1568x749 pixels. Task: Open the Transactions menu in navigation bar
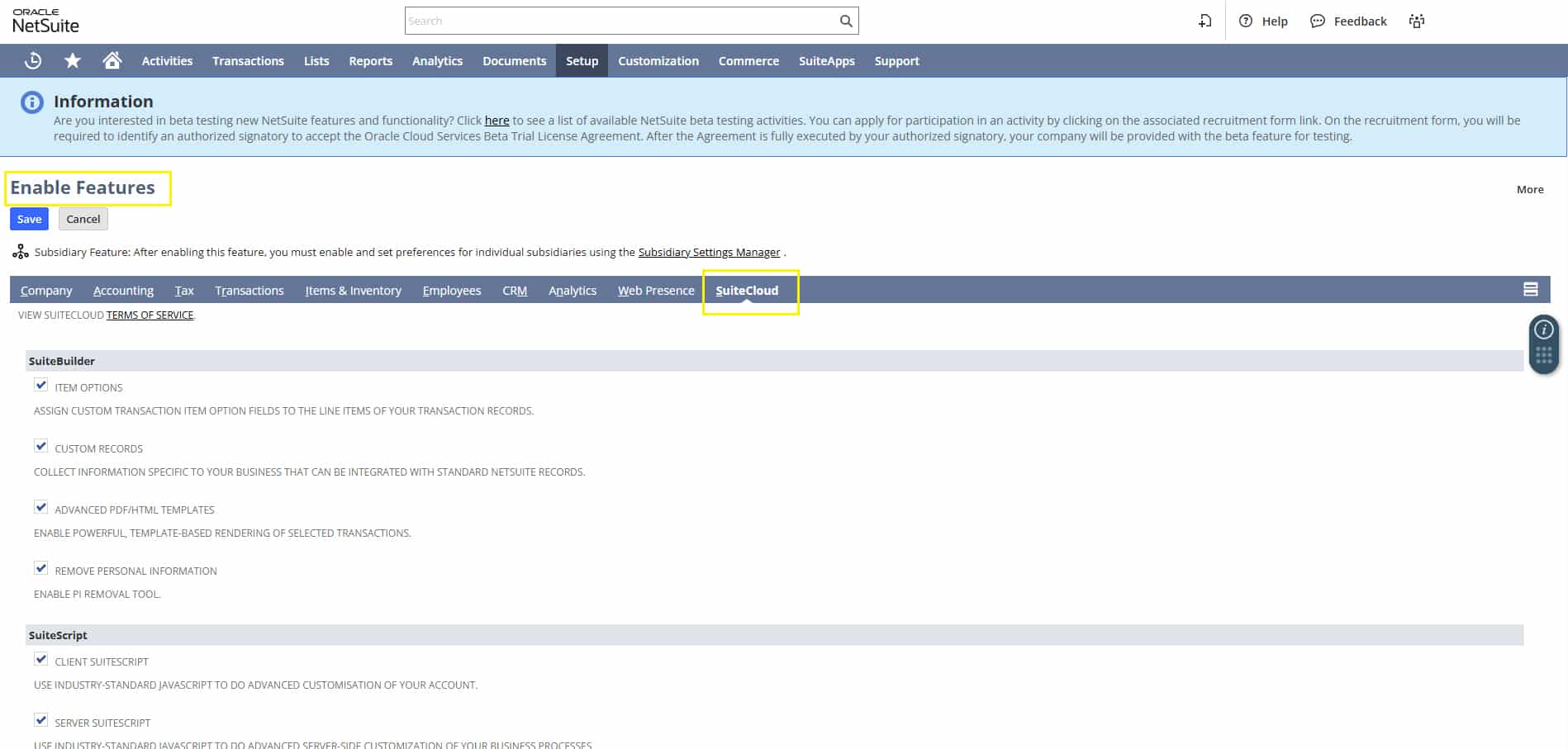248,61
